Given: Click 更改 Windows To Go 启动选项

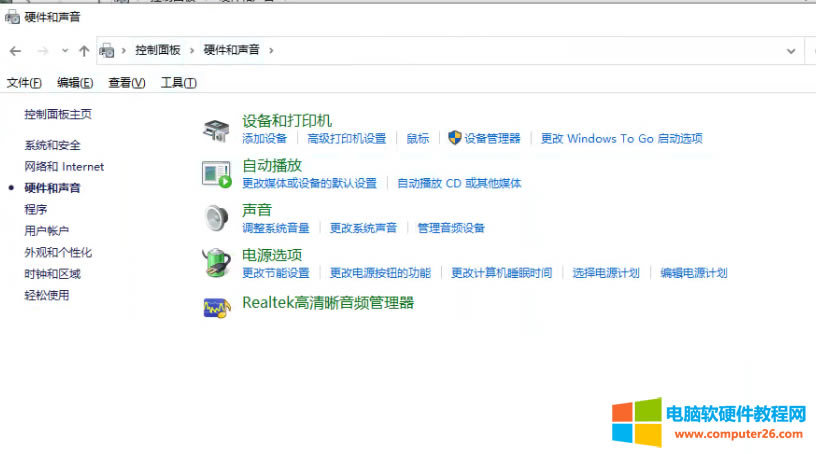Looking at the screenshot, I should pyautogui.click(x=622, y=138).
